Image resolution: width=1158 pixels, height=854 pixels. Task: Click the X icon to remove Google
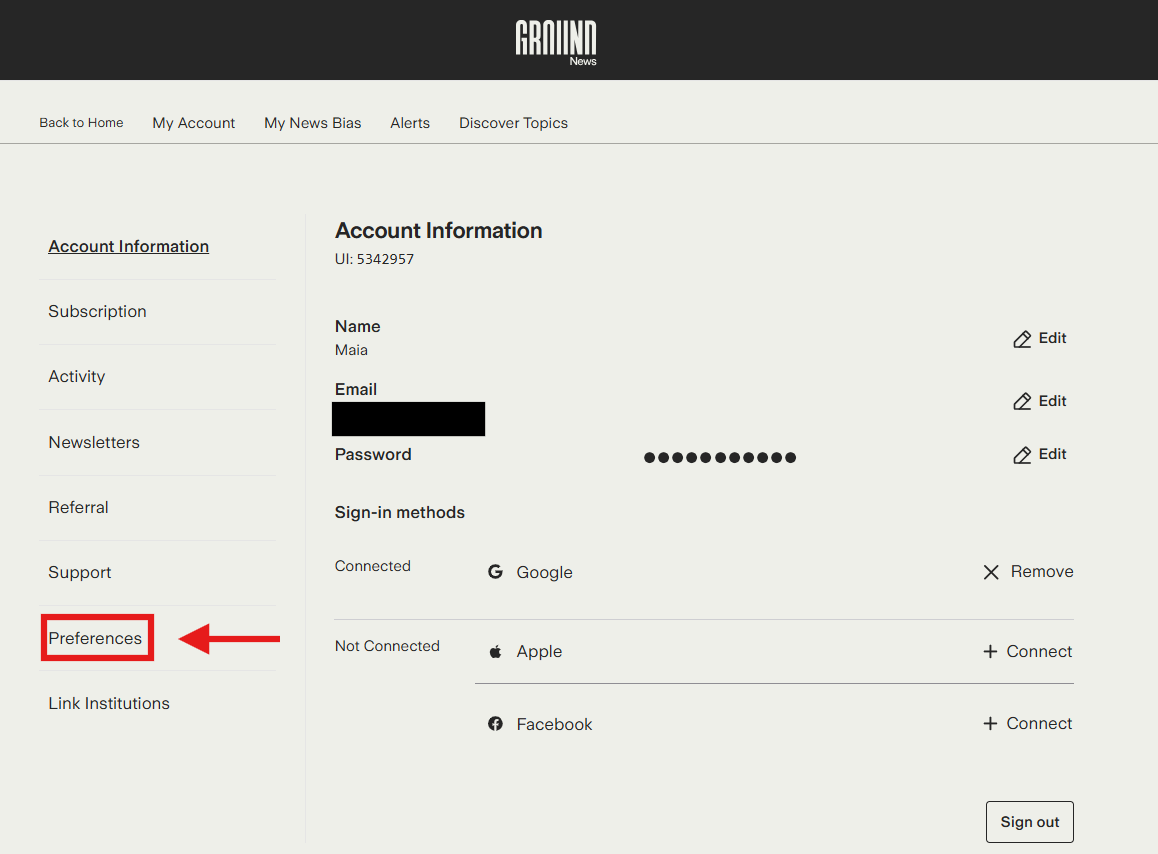pyautogui.click(x=991, y=572)
